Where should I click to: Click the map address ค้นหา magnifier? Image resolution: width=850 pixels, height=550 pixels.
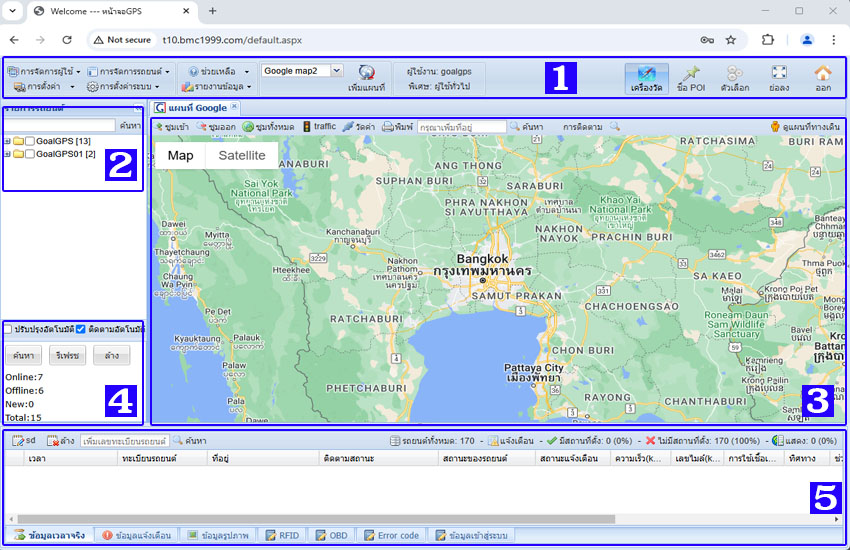tap(514, 126)
